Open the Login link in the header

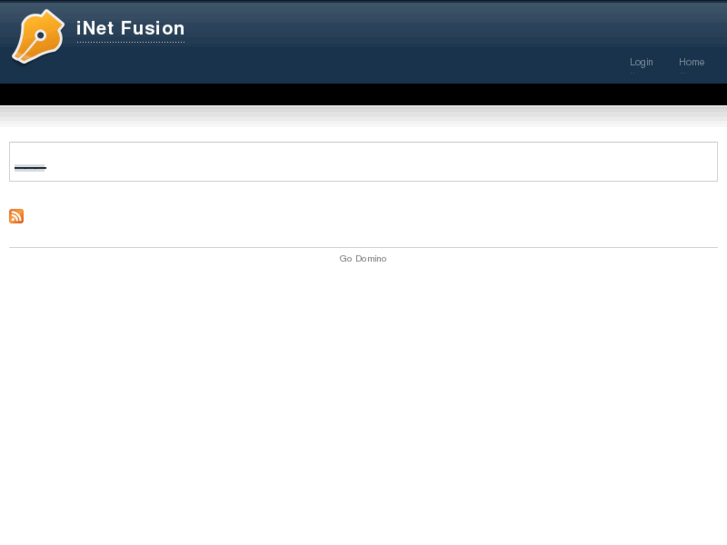coord(641,62)
